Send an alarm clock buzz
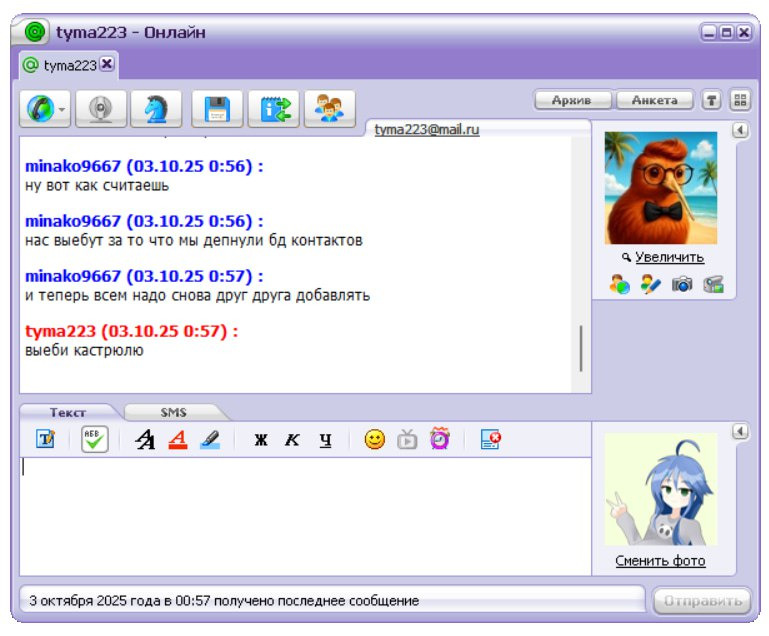Screen dimensions: 769x636 pyautogui.click(x=439, y=438)
